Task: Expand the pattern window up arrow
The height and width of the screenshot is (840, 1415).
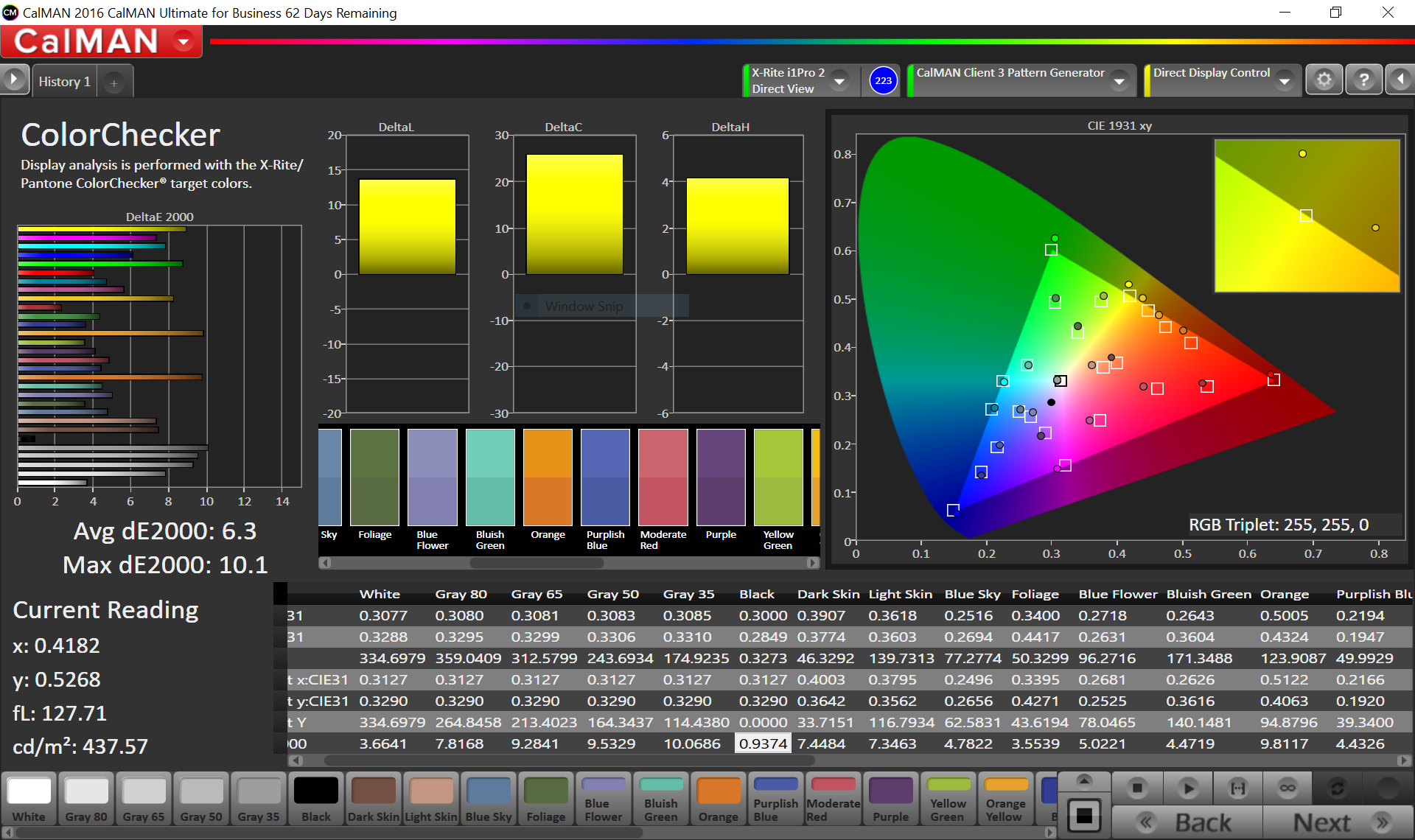Action: pos(1083,780)
